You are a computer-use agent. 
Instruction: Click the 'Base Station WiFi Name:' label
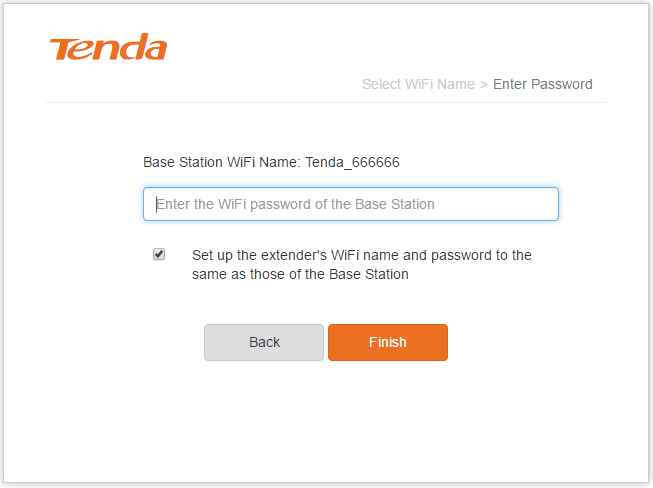(x=222, y=161)
